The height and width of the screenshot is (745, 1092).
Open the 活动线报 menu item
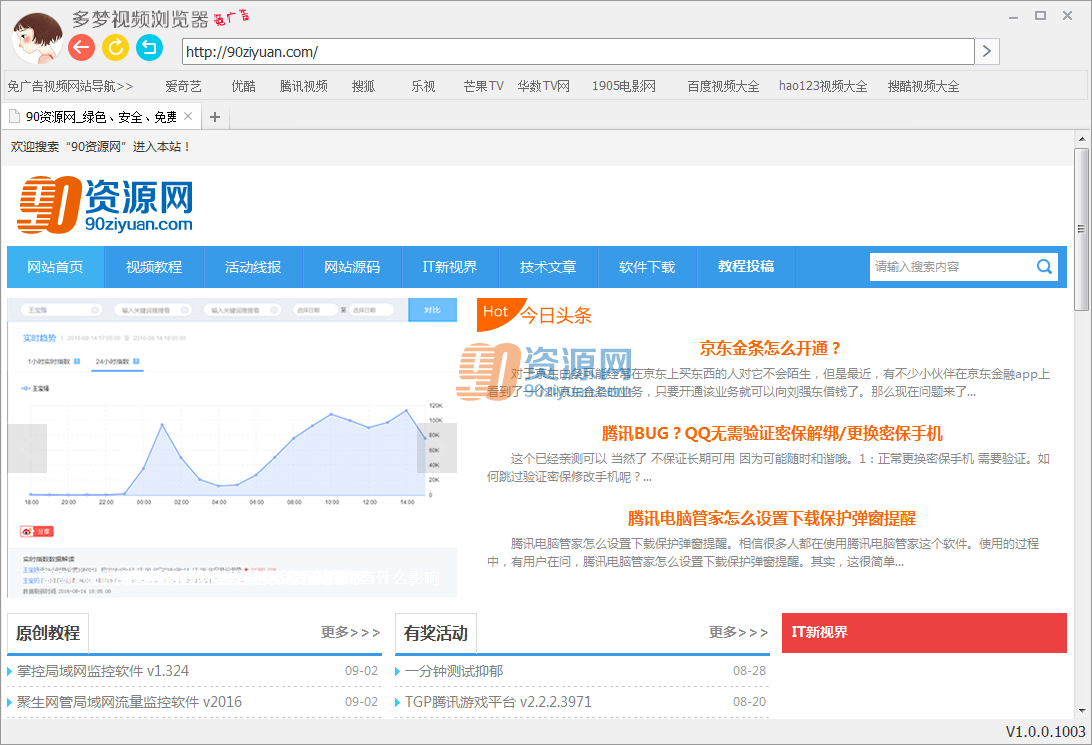253,267
